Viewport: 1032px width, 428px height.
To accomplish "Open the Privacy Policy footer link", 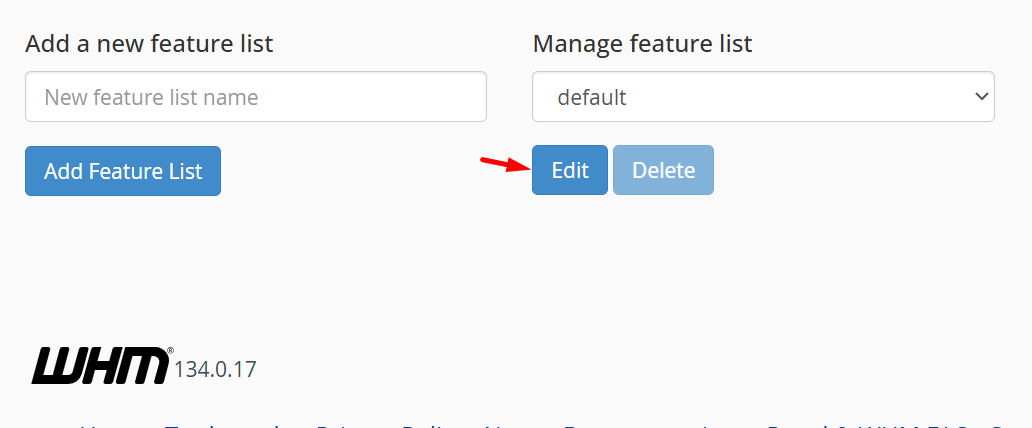I will pos(388,425).
